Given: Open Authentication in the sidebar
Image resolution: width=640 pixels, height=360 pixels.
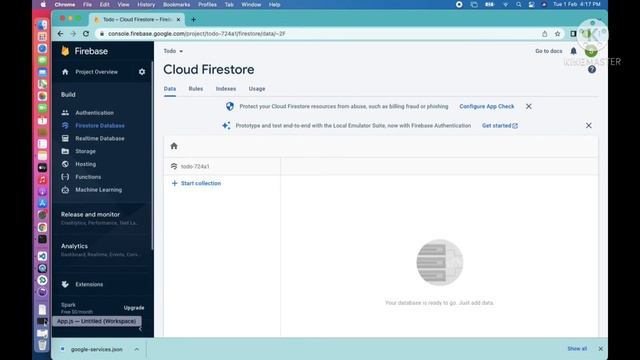Looking at the screenshot, I should click(x=94, y=113).
